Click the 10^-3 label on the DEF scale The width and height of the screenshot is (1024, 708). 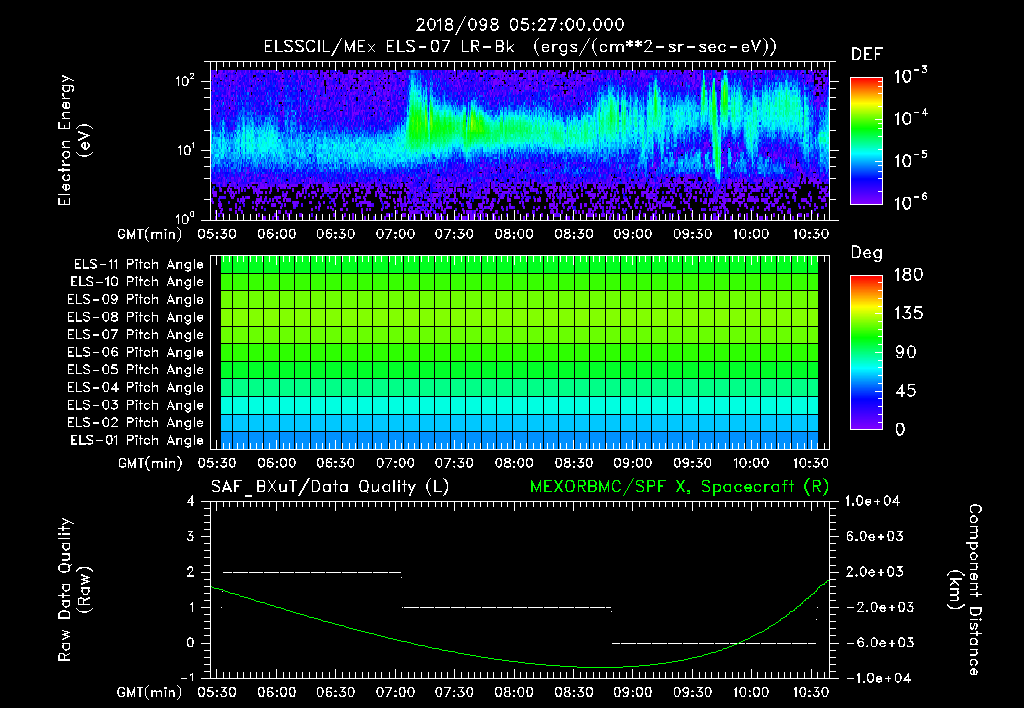(910, 76)
